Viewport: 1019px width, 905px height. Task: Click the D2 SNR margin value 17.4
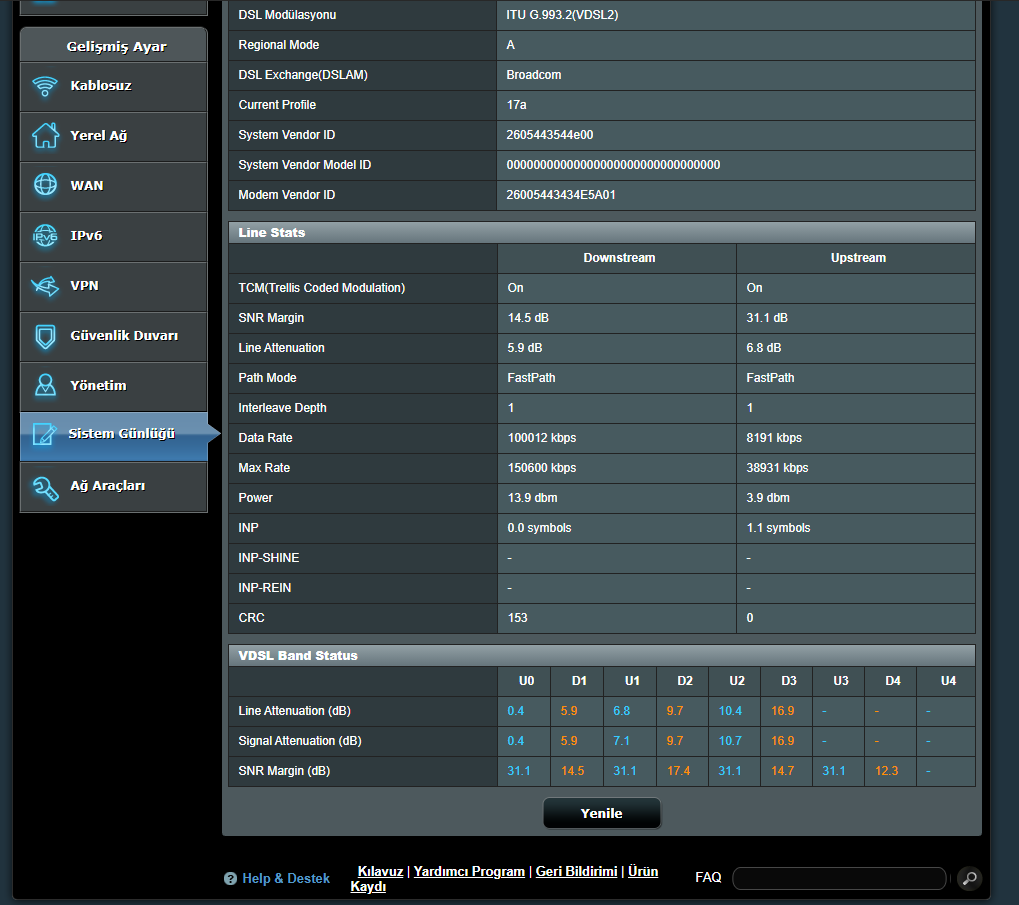[678, 771]
